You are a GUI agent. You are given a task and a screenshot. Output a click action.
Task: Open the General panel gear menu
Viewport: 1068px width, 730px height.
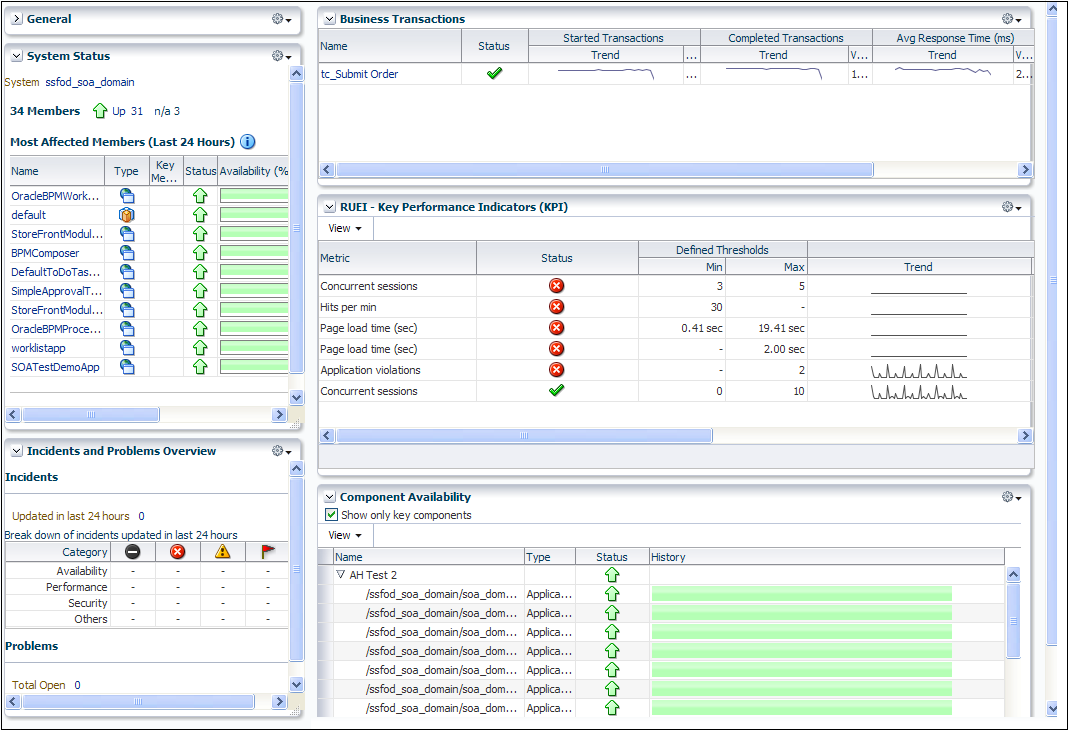(x=281, y=19)
